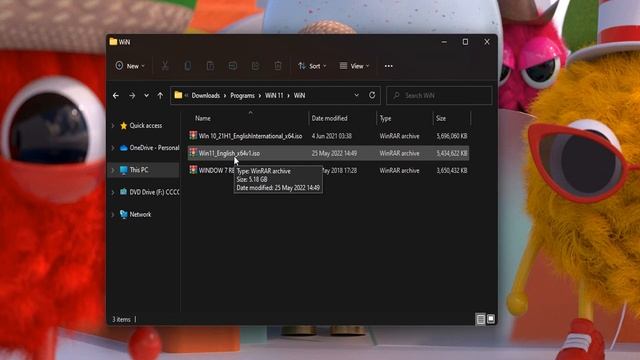This screenshot has width=640, height=360.
Task: Switch to details view icon
Action: (480, 319)
